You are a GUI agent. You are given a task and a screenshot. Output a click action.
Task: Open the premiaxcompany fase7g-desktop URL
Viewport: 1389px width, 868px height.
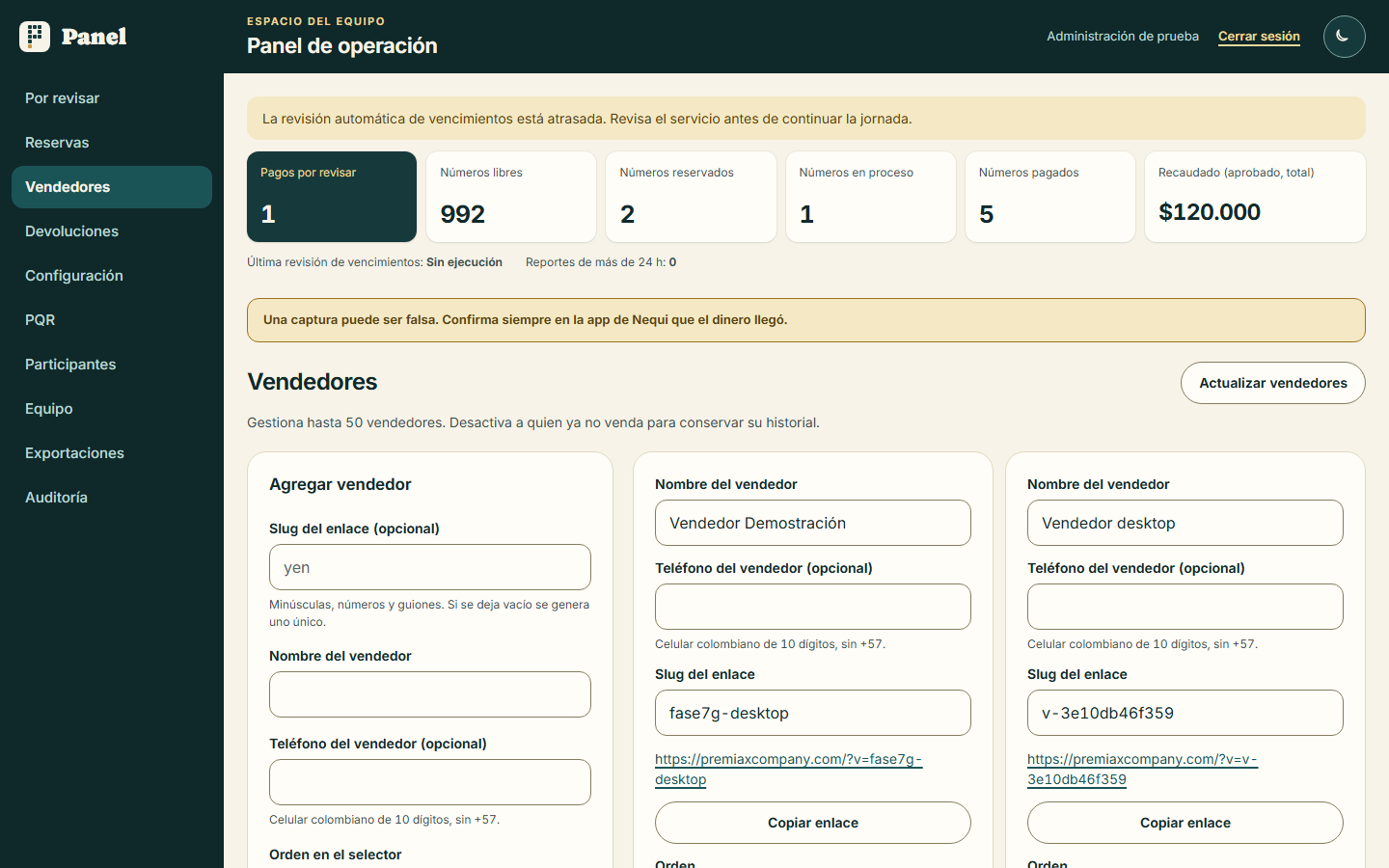(788, 770)
